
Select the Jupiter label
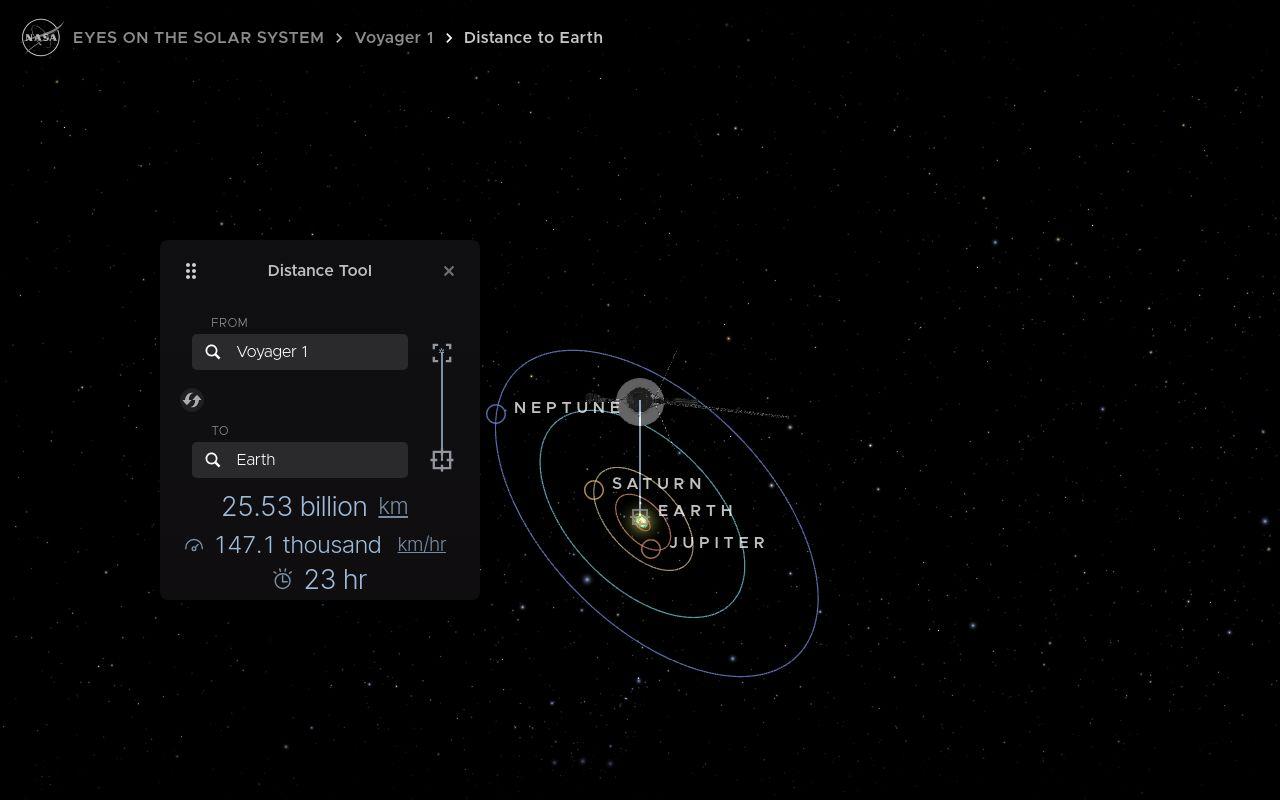click(x=718, y=543)
